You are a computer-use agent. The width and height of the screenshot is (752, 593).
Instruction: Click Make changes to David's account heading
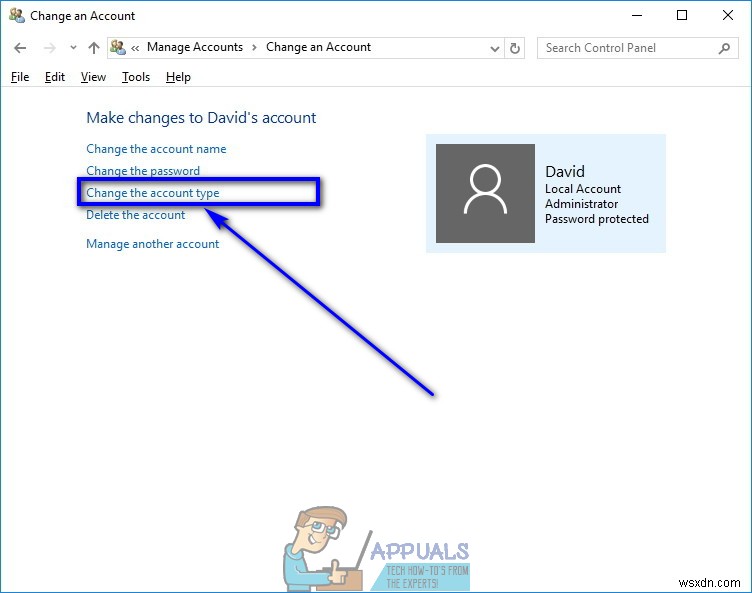[x=201, y=118]
